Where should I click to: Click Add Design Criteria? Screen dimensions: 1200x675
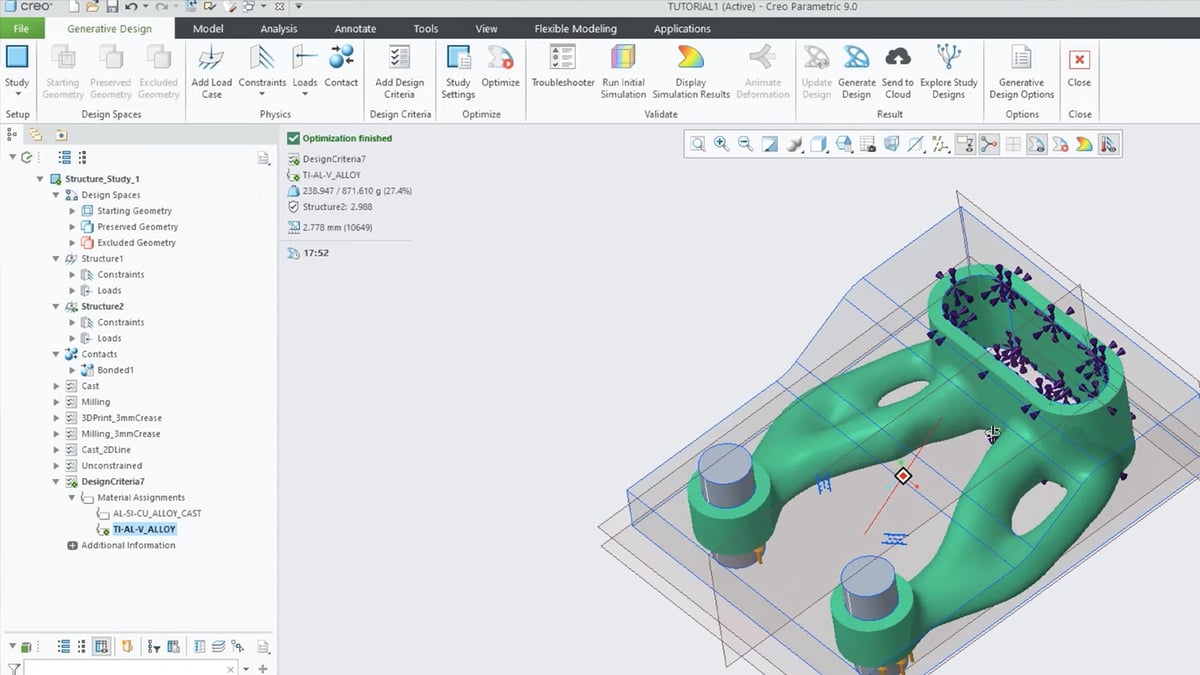pos(399,72)
